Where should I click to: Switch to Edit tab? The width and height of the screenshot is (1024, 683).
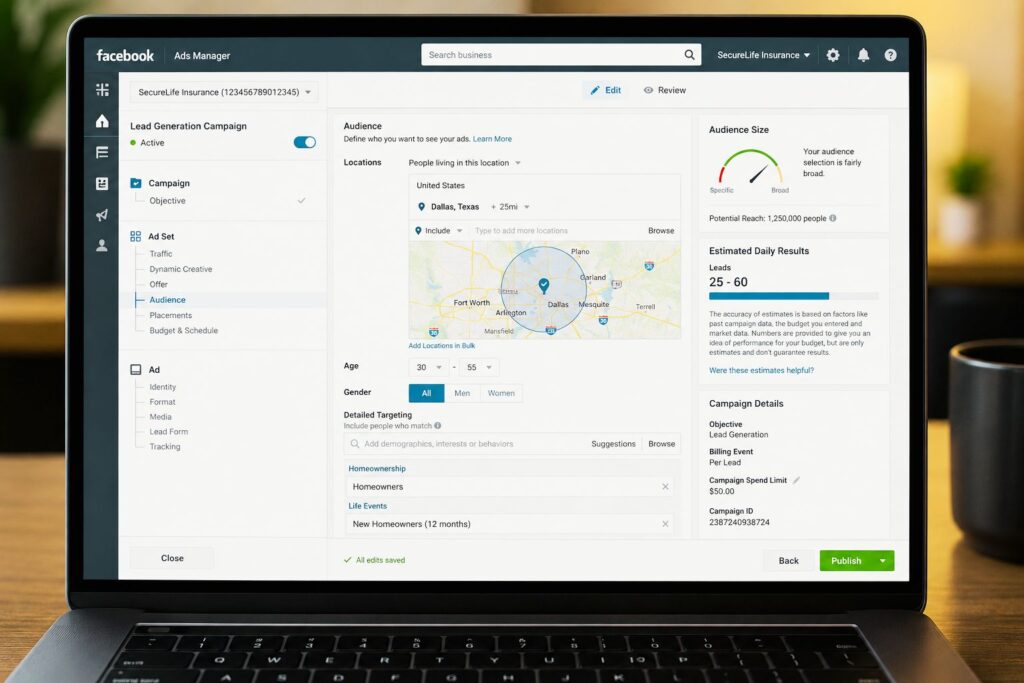(605, 90)
